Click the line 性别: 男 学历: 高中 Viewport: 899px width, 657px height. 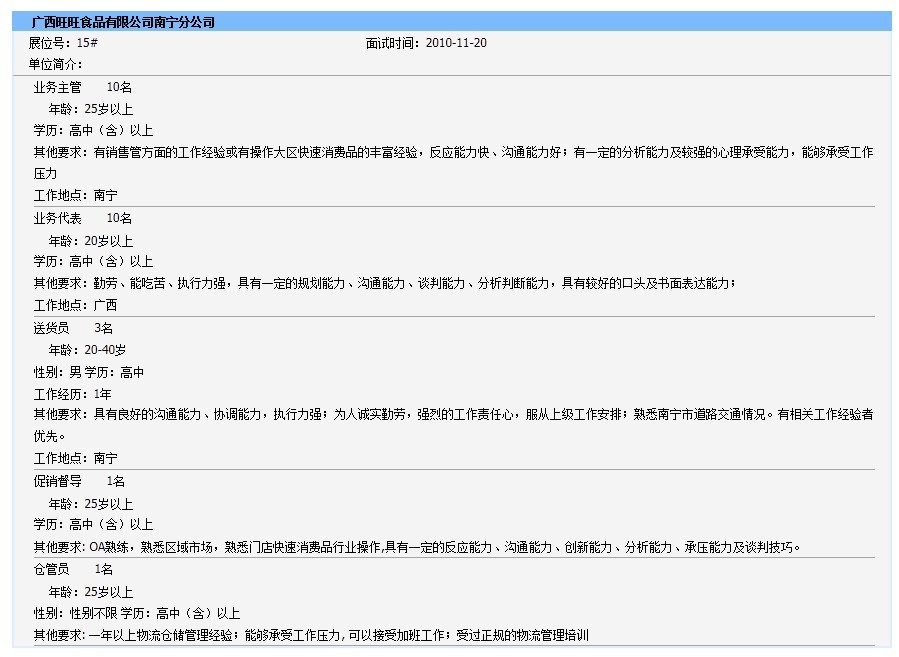(x=89, y=372)
